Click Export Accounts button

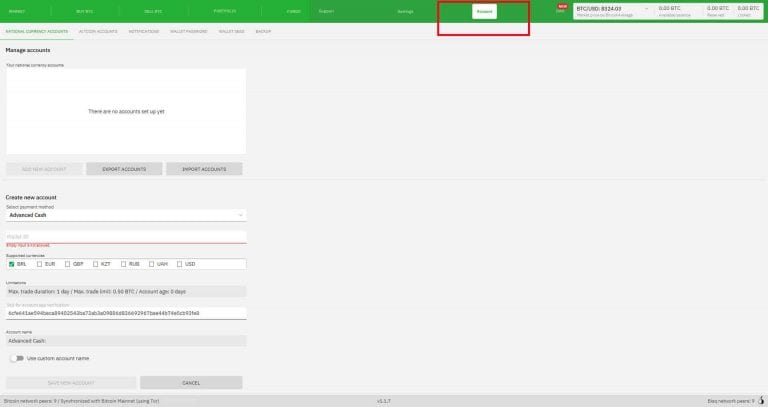(124, 169)
